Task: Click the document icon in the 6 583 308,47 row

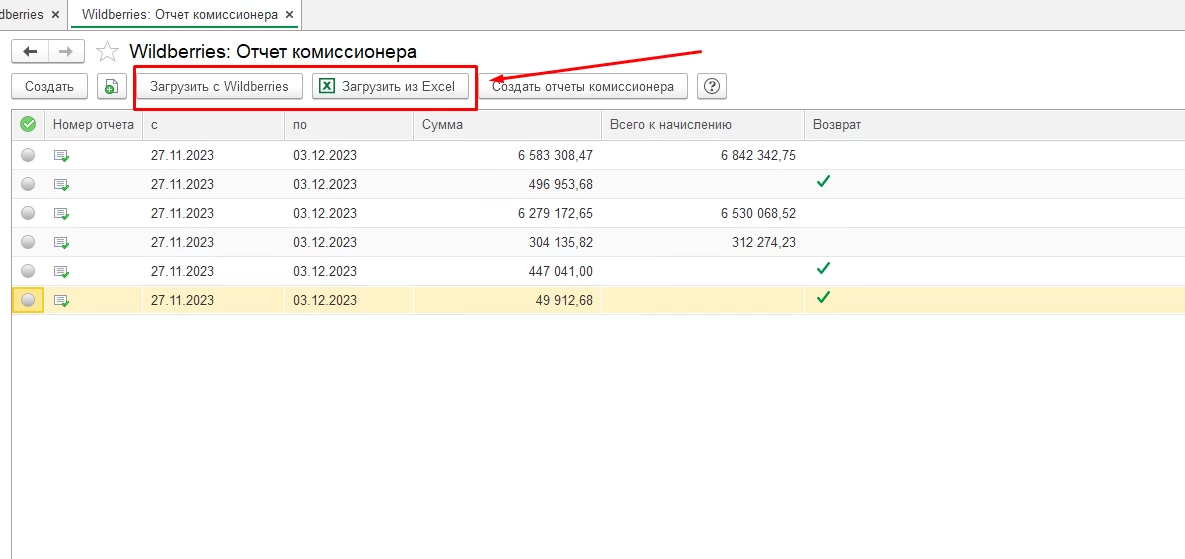Action: (61, 156)
